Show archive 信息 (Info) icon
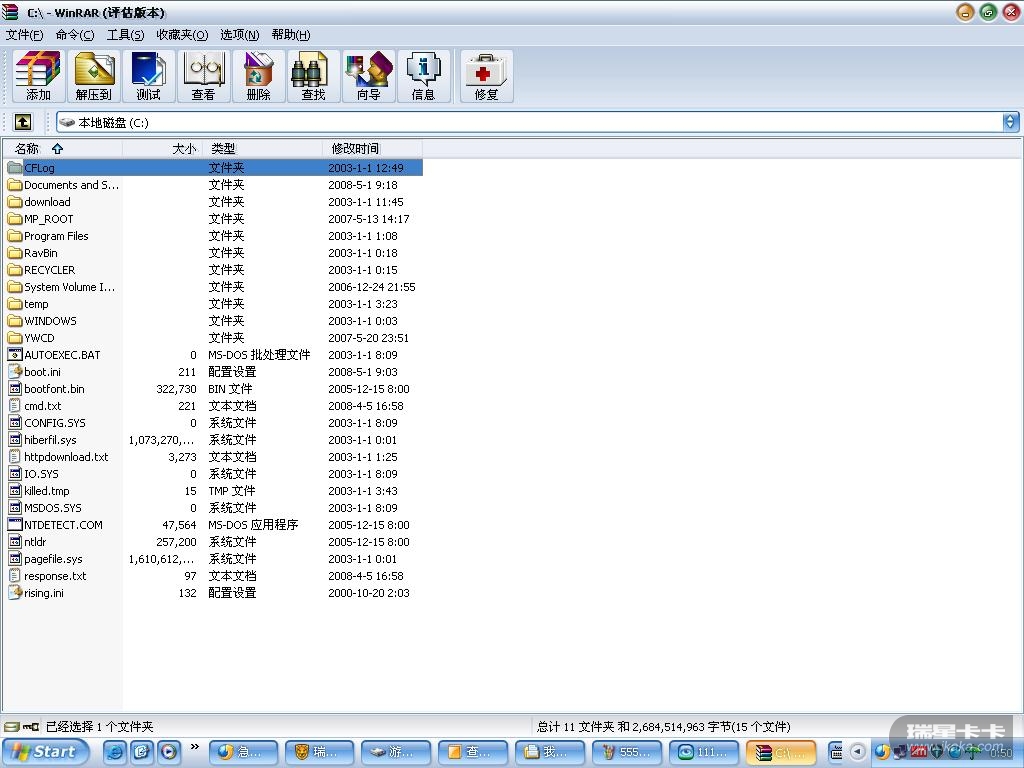 424,76
